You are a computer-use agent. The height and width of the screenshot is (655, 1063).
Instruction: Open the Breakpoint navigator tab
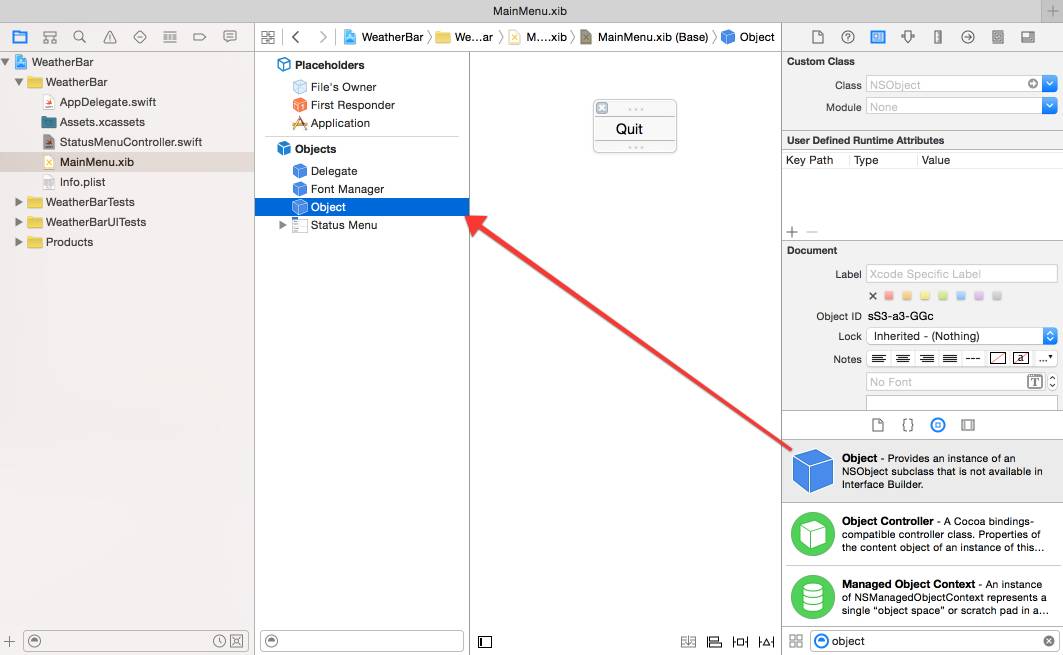click(199, 37)
